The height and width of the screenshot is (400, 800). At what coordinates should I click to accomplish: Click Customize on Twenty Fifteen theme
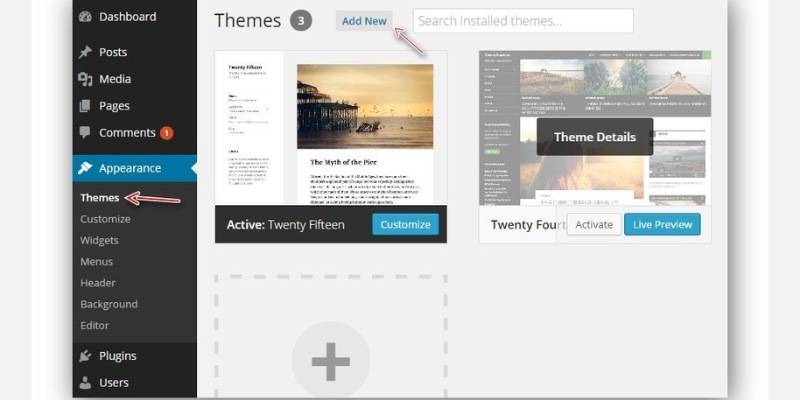tap(405, 225)
